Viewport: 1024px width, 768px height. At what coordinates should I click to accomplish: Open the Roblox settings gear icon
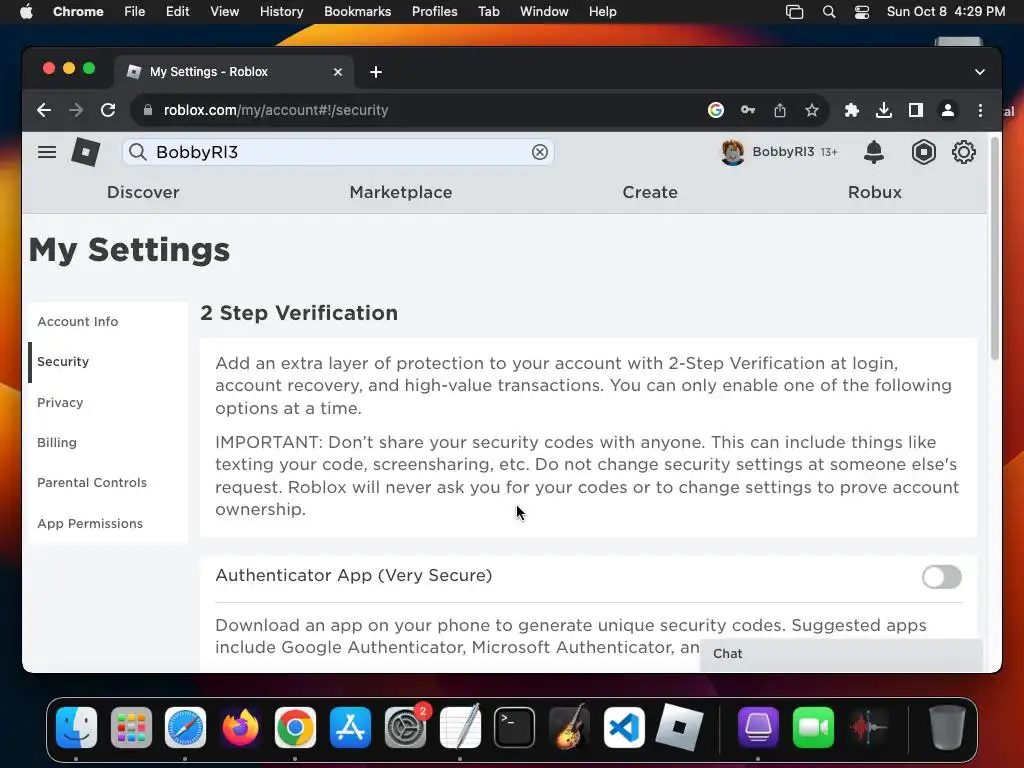(963, 152)
